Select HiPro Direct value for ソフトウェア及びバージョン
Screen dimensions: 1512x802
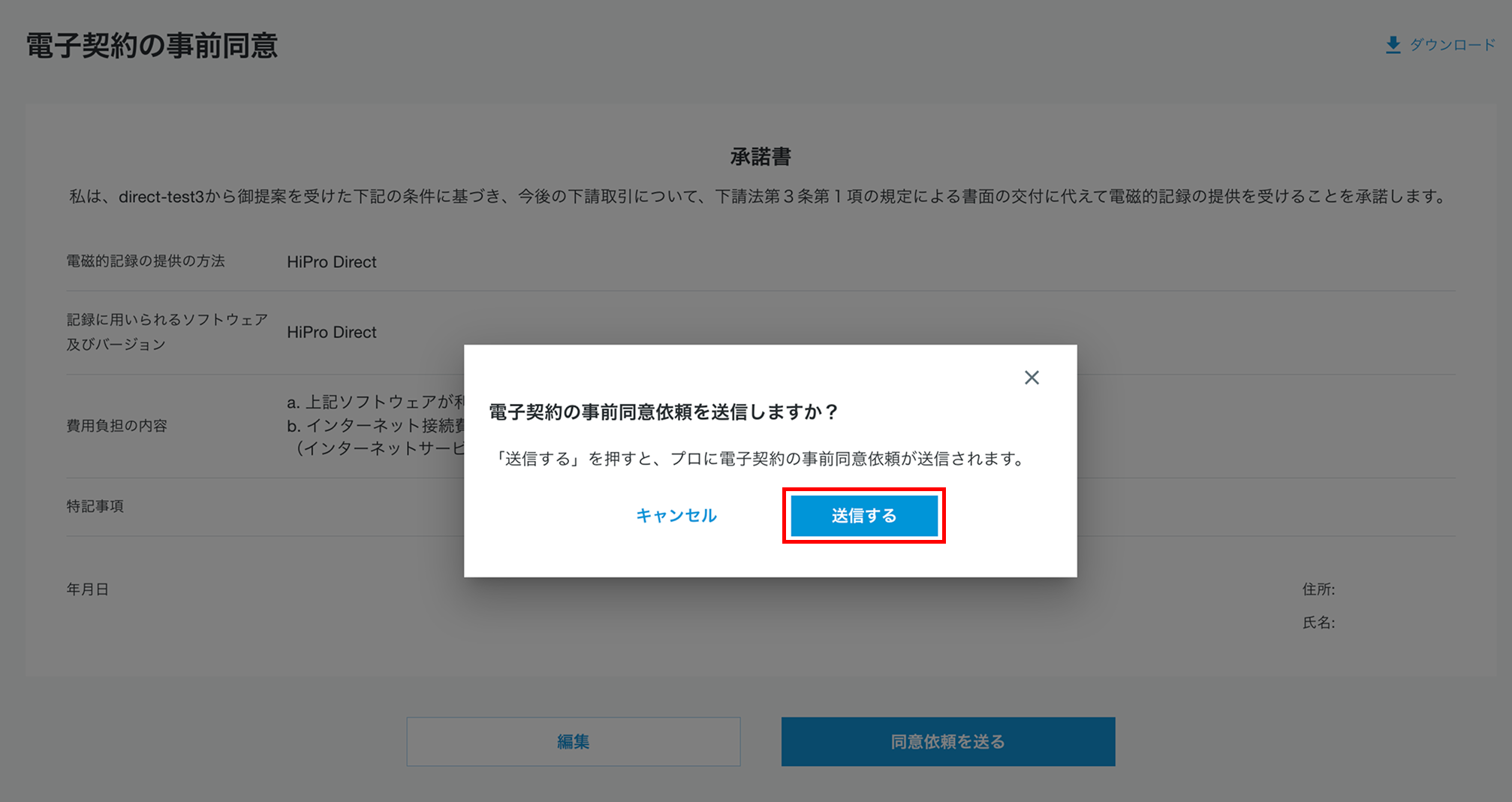click(x=332, y=332)
